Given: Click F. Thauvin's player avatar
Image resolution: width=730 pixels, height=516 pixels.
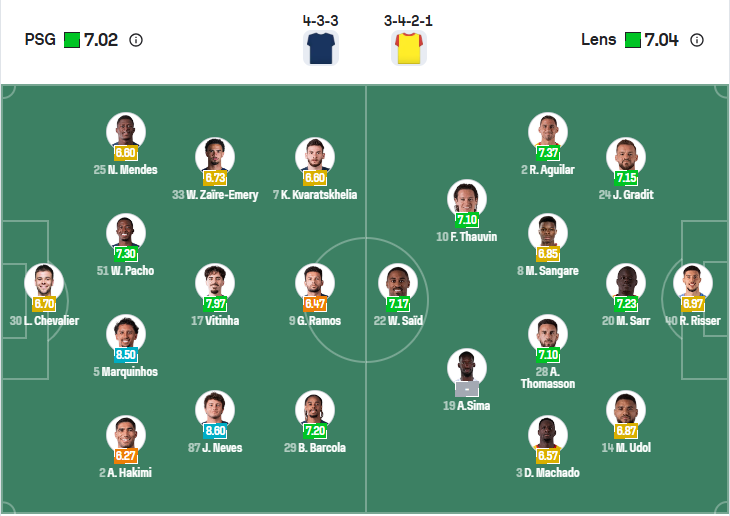Looking at the screenshot, I should 467,198.
